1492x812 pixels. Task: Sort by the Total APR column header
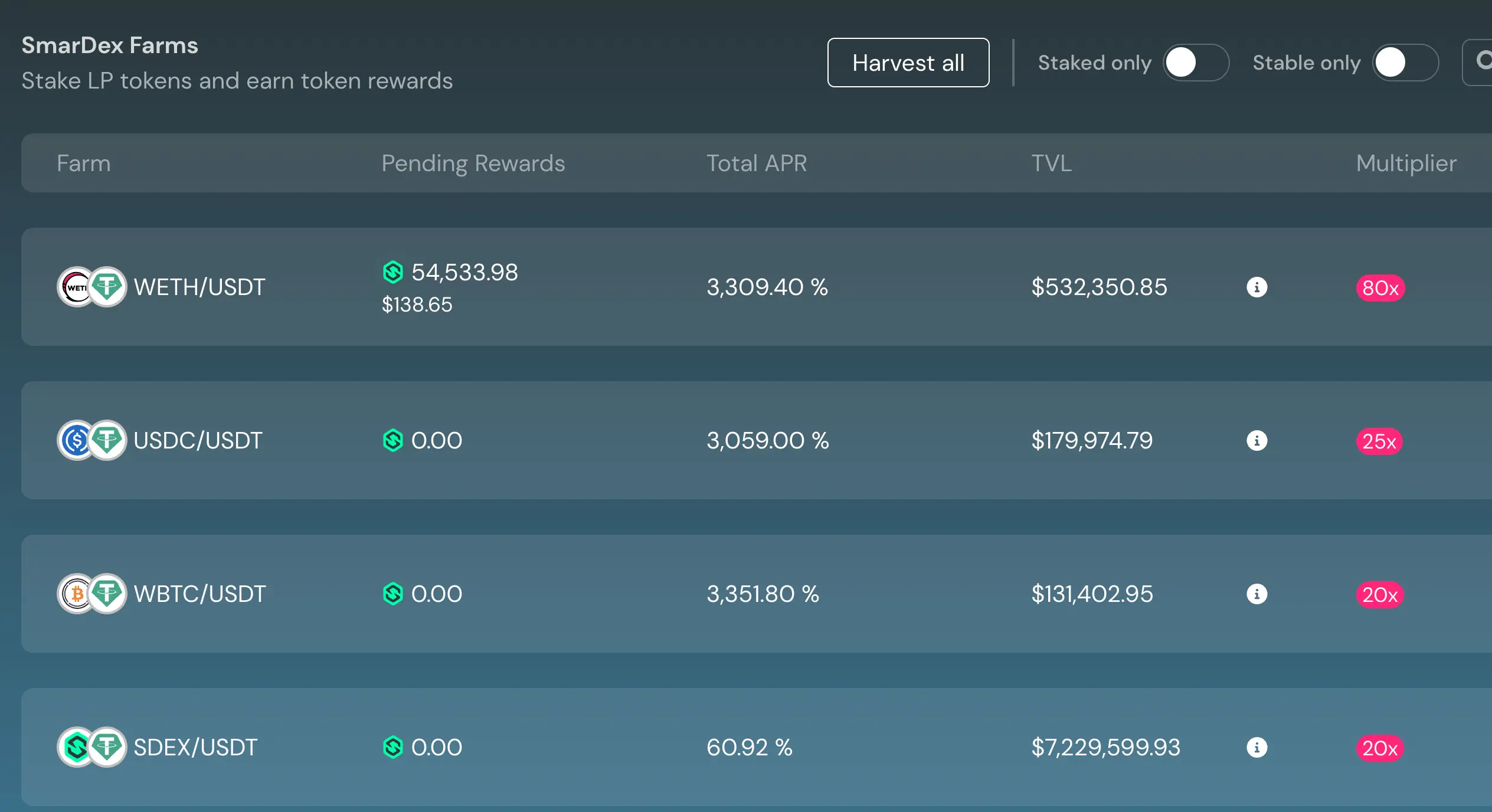click(x=756, y=163)
